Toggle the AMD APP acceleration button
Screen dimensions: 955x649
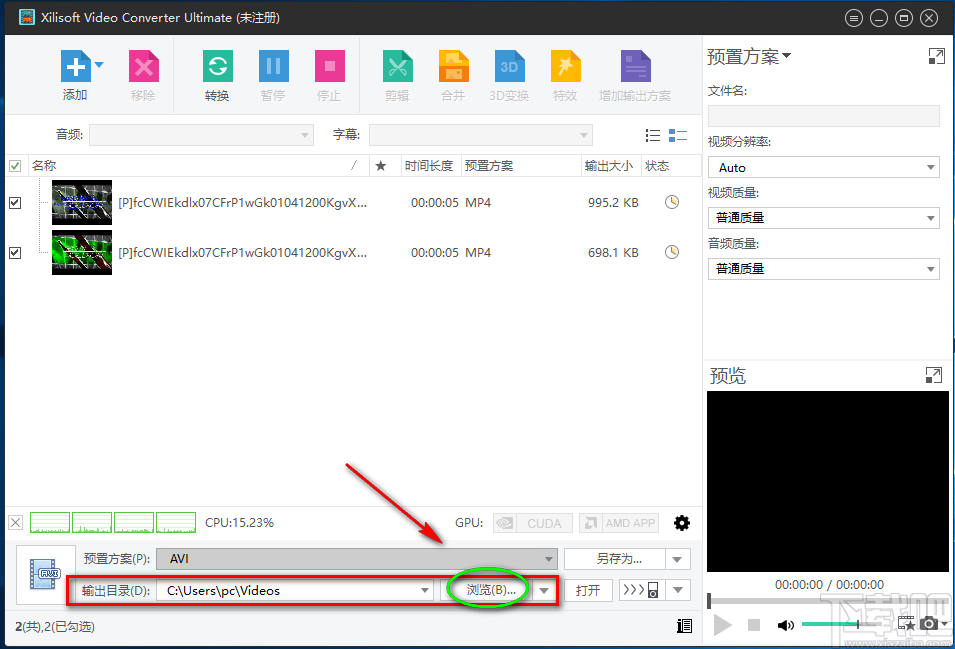[619, 523]
